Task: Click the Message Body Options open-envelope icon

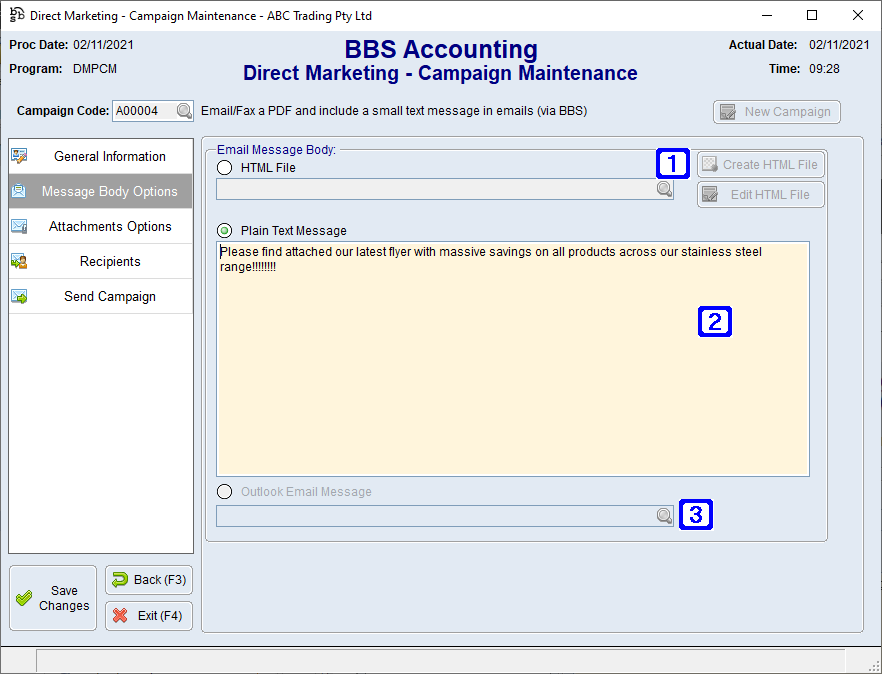Action: point(20,191)
